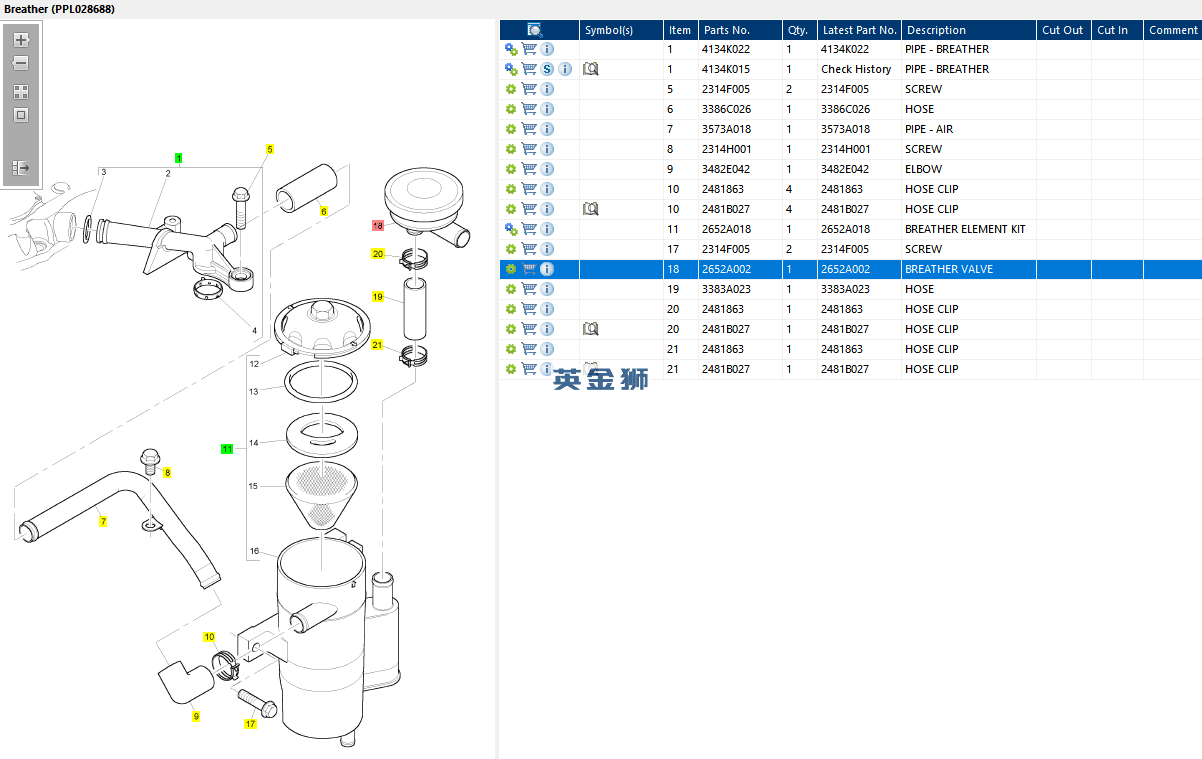Add ELBOW 3482E042 to cart
The height and width of the screenshot is (759, 1202).
tap(529, 169)
